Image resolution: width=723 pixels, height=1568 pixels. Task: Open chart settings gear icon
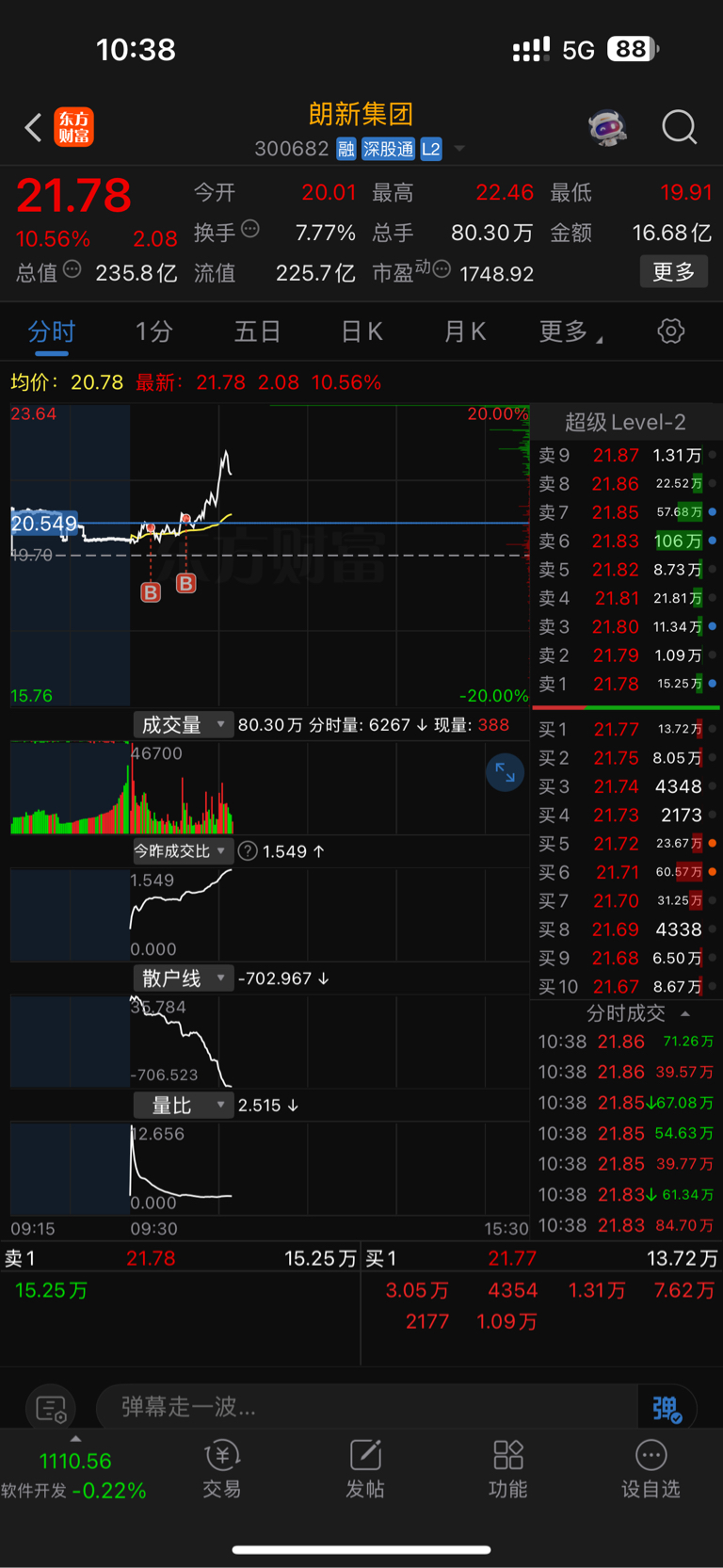(x=670, y=331)
